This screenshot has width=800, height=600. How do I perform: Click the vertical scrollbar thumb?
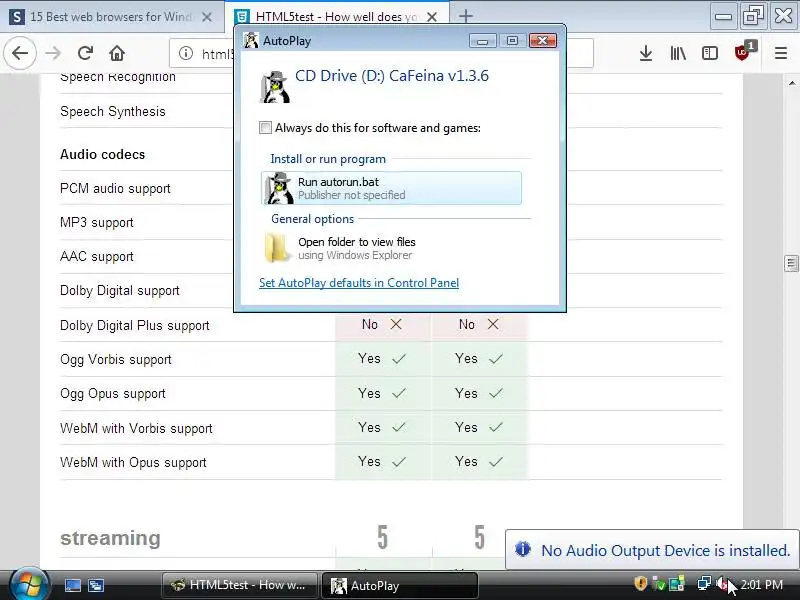click(x=791, y=263)
